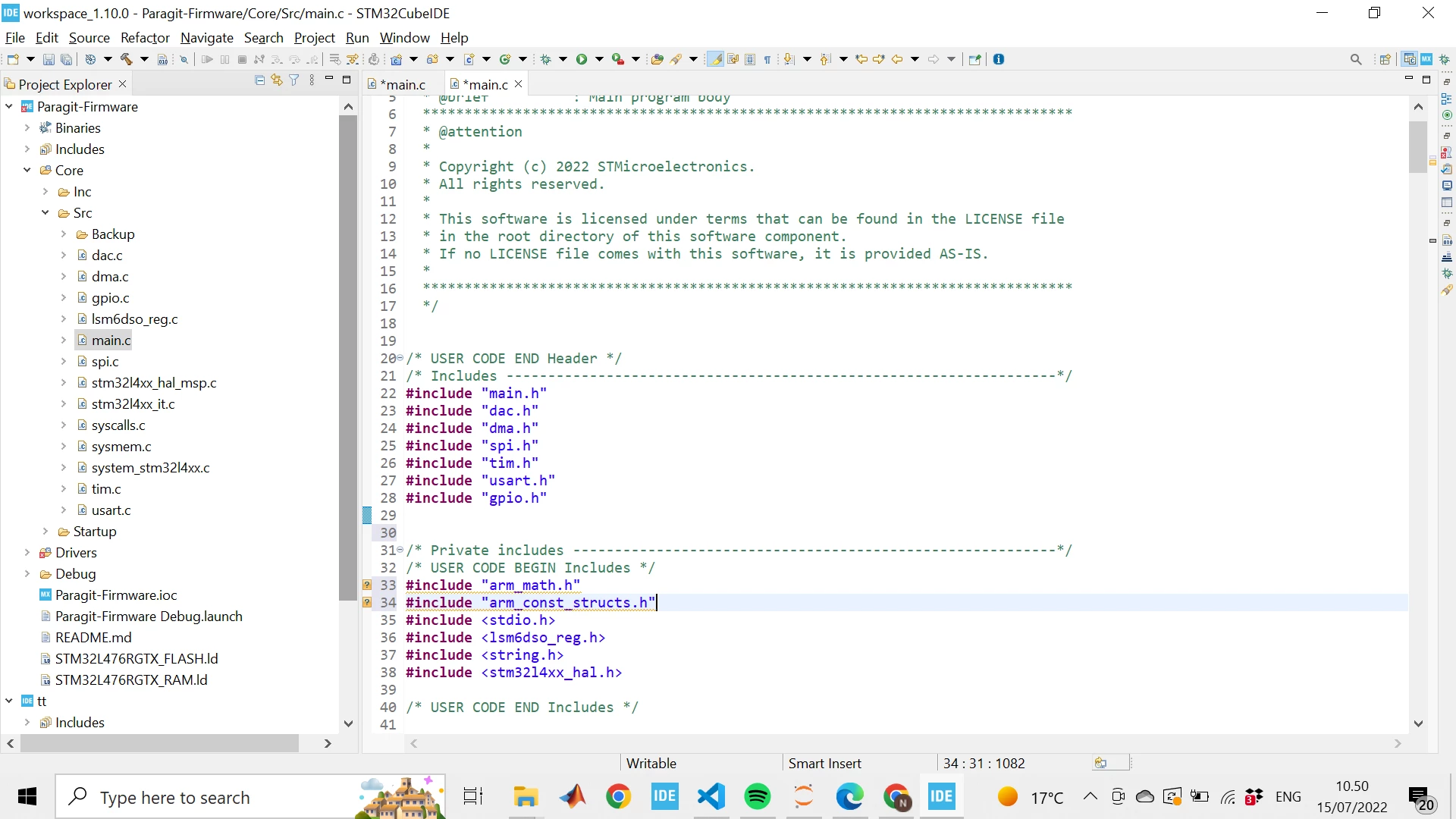The height and width of the screenshot is (819, 1456).
Task: Open the Refactor menu
Action: pos(145,37)
